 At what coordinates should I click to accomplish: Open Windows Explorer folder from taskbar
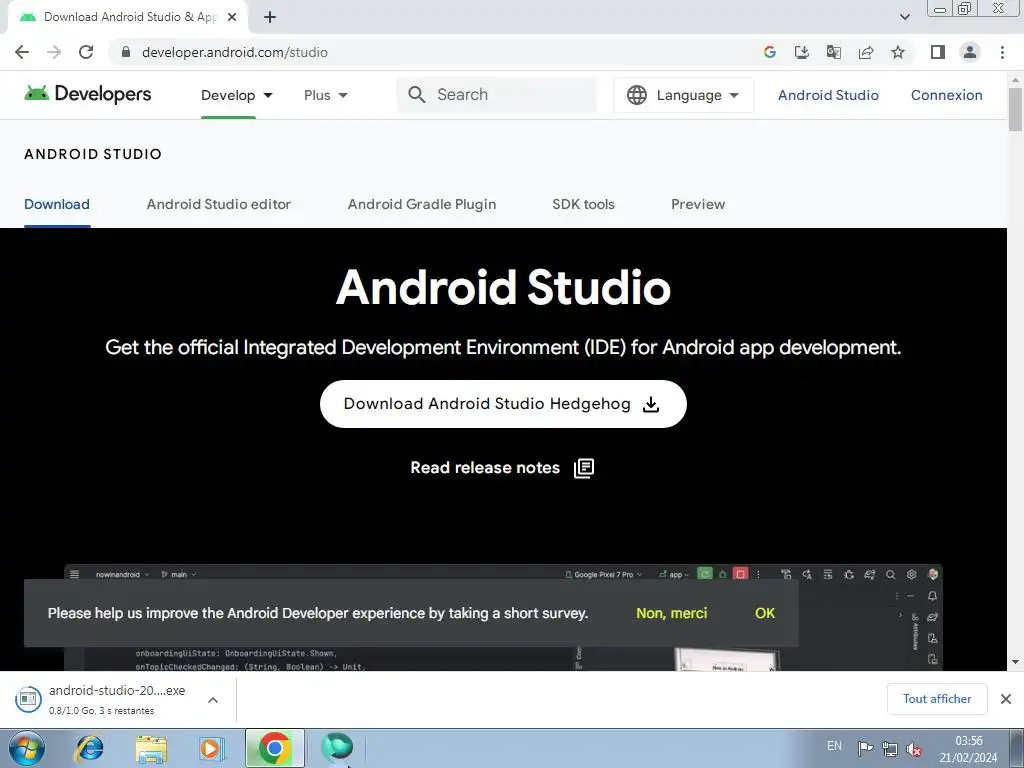pos(152,749)
